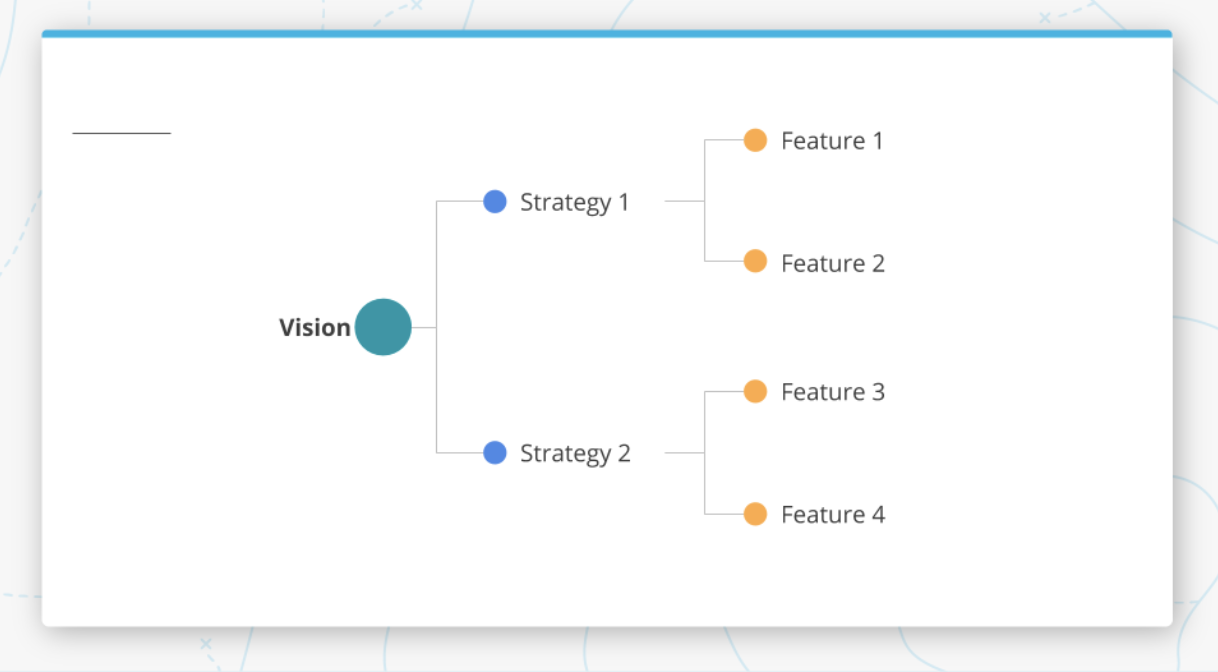Select the Strategy 2 text label
This screenshot has height=672, width=1218.
pos(575,454)
